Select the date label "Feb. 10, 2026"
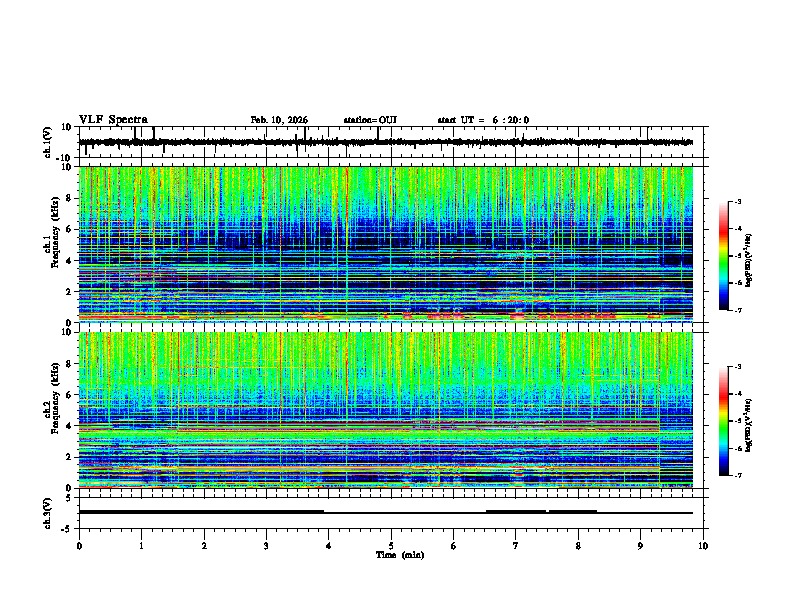Screen dimensions: 792x612 tap(279, 120)
